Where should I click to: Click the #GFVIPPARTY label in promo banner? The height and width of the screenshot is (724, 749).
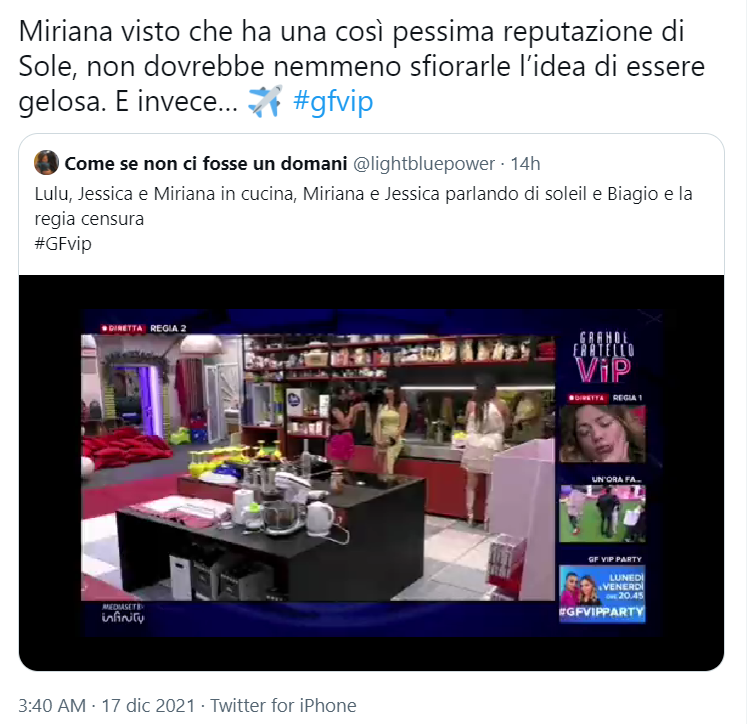pyautogui.click(x=602, y=612)
